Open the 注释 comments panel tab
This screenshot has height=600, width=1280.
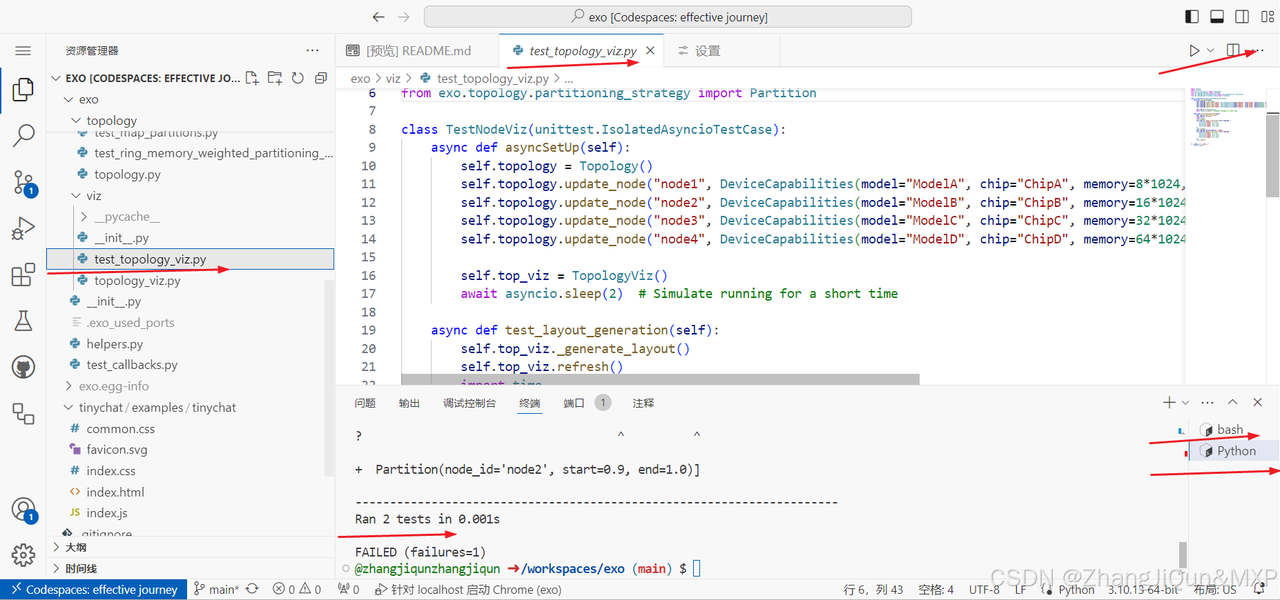[x=643, y=403]
